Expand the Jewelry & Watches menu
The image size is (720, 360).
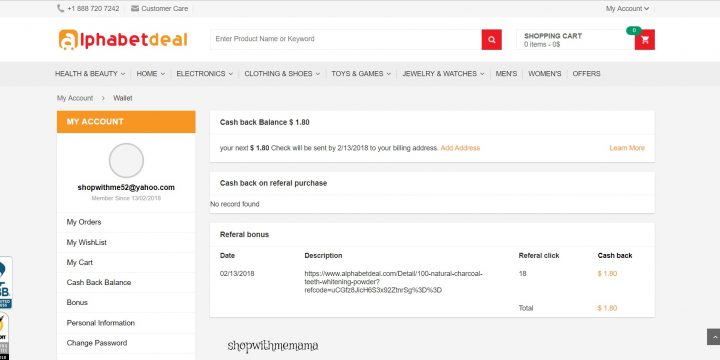coord(443,73)
